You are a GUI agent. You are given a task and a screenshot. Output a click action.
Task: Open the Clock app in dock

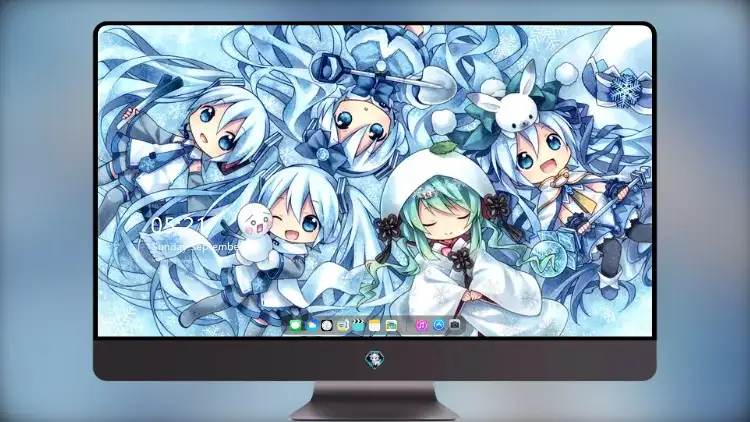327,326
